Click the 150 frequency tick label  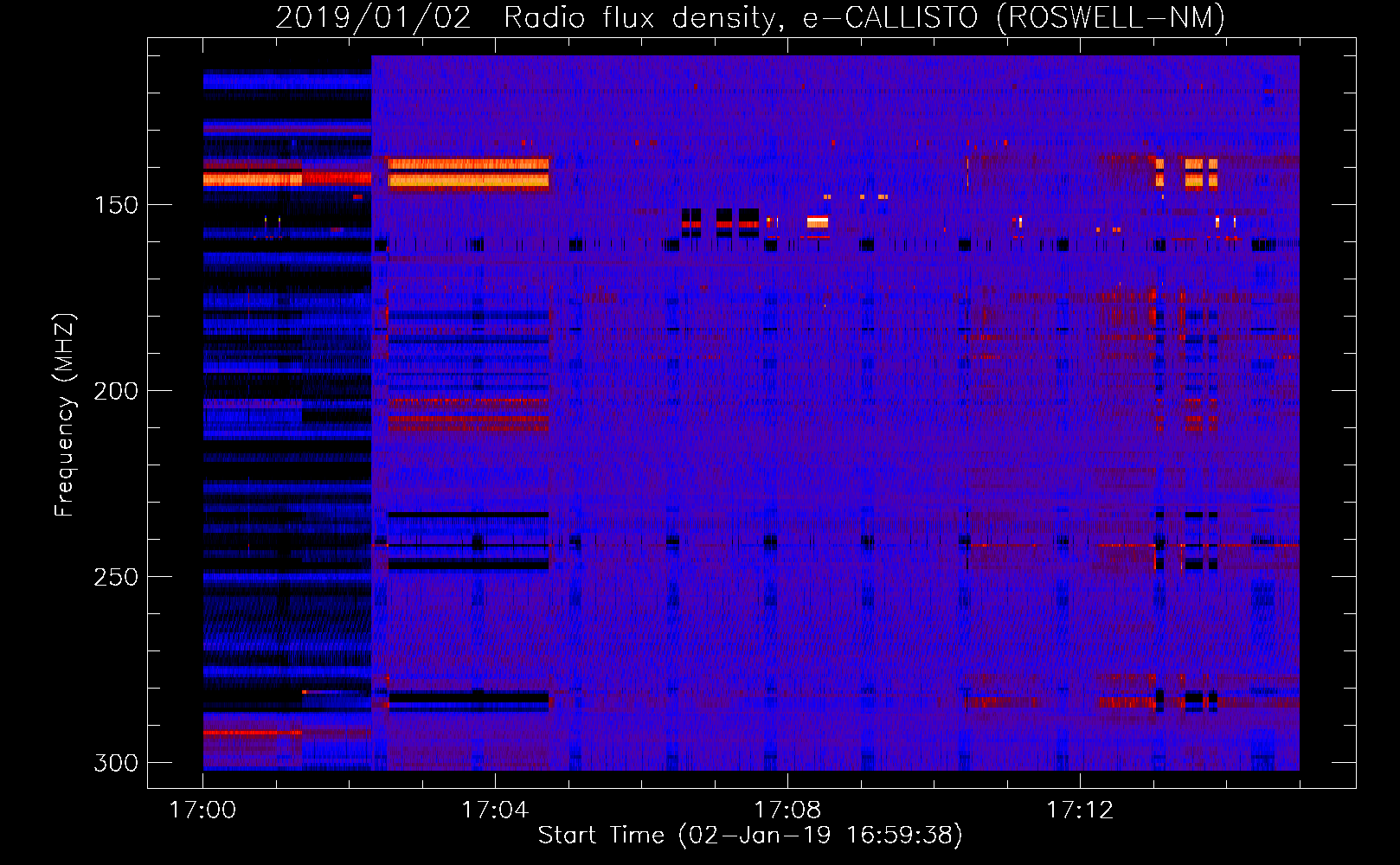click(116, 205)
